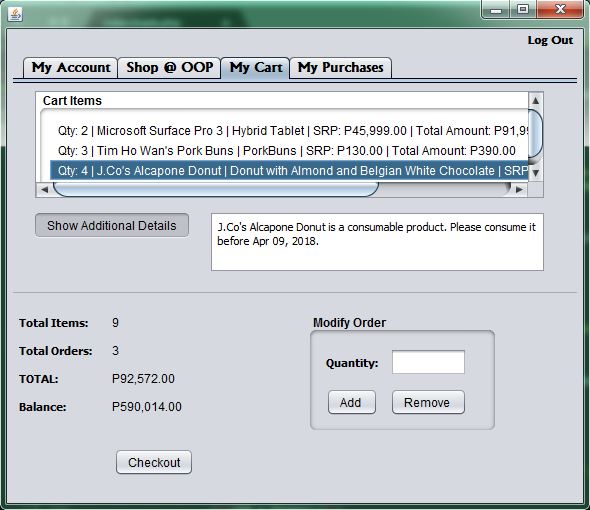Maximize the shop window

point(523,10)
